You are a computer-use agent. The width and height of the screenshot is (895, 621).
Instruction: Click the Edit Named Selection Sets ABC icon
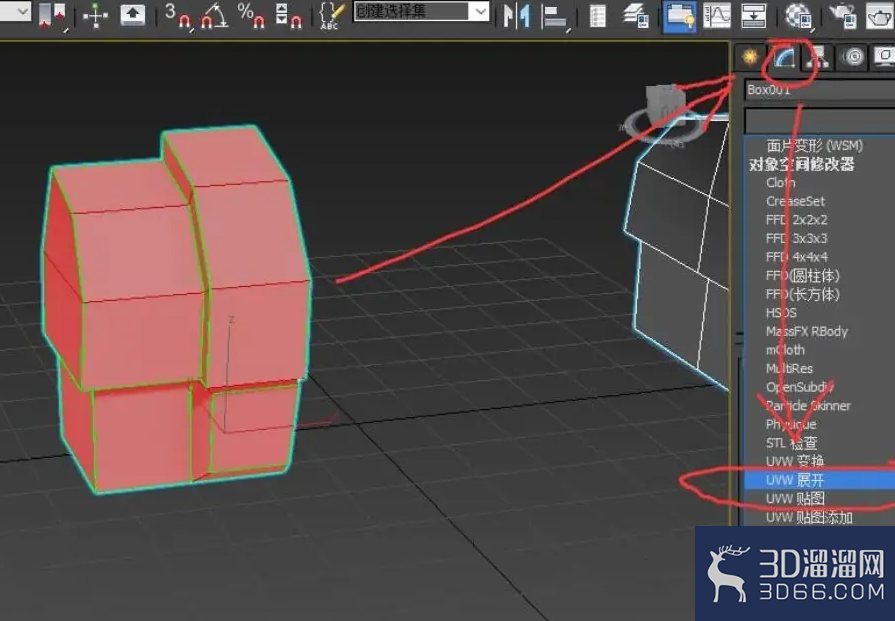pyautogui.click(x=331, y=15)
